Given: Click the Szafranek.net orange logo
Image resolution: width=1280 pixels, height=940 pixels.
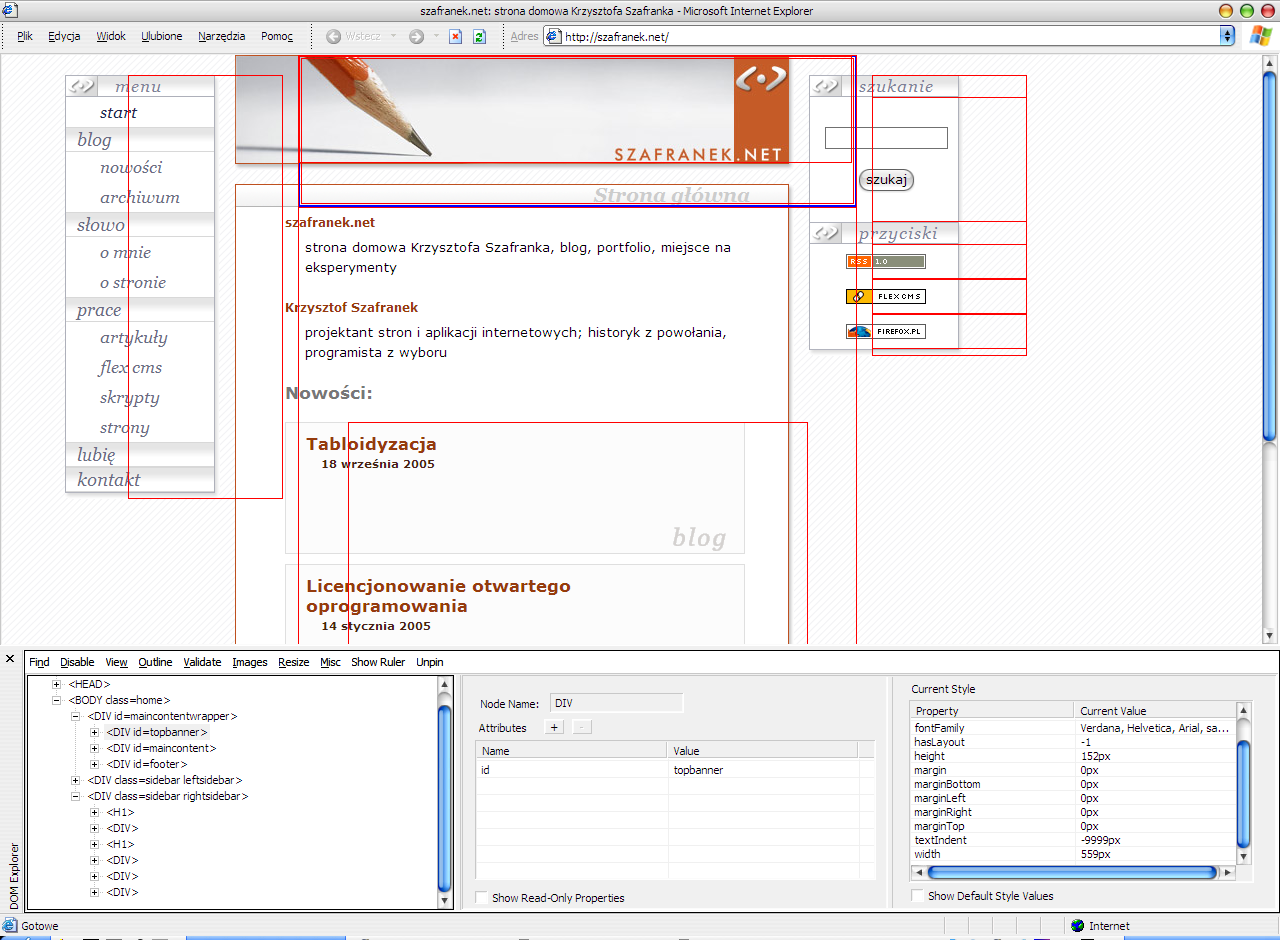Looking at the screenshot, I should click(760, 110).
